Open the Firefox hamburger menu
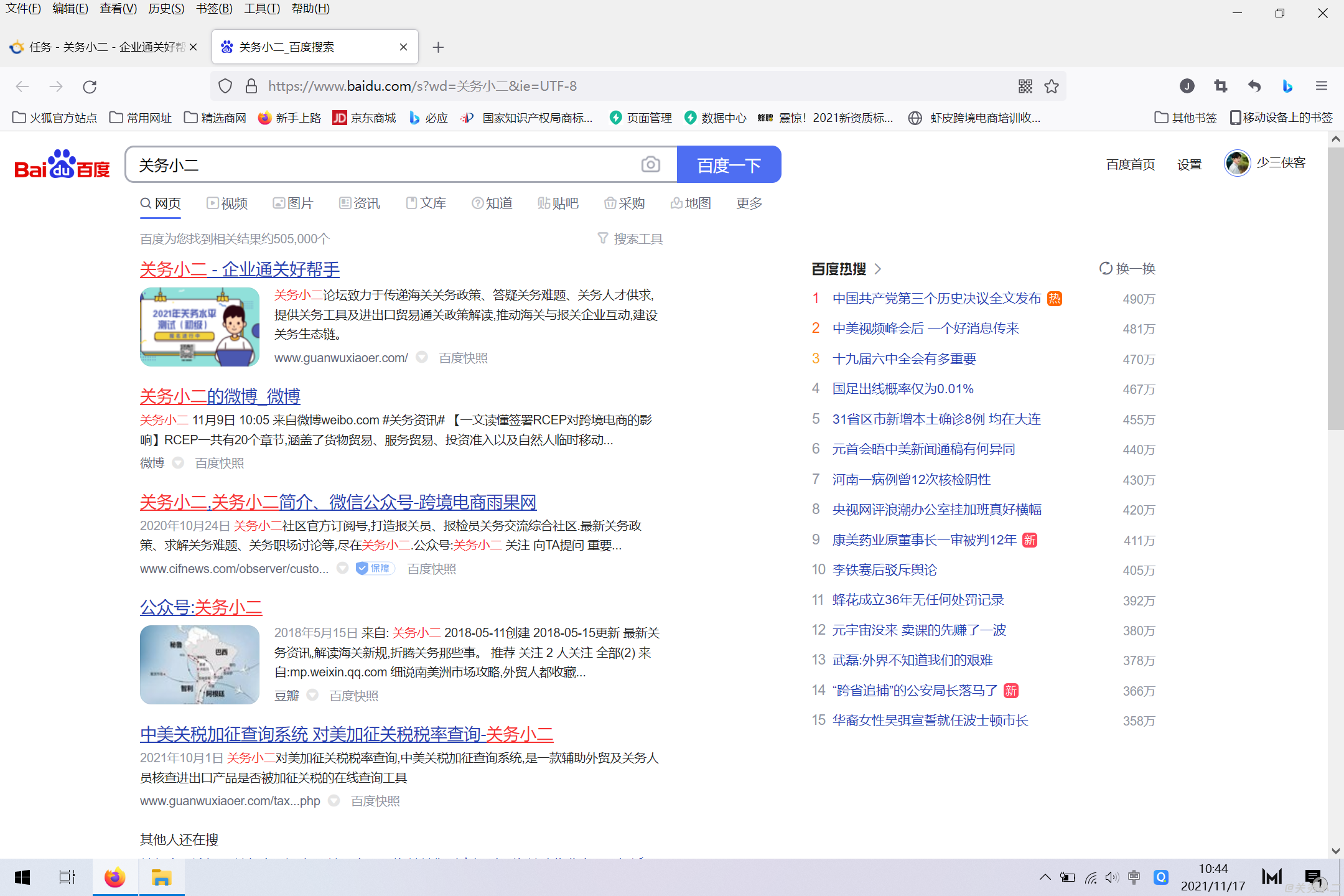 pyautogui.click(x=1322, y=86)
